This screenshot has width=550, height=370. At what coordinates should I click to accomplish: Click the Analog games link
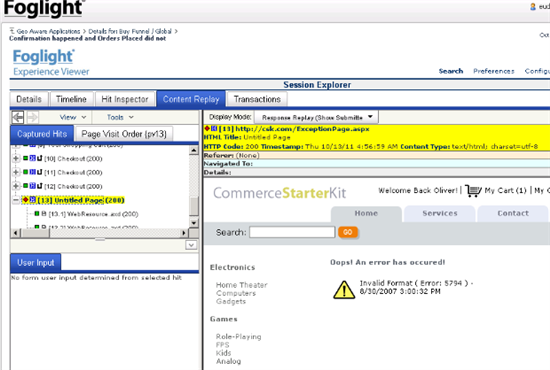point(228,361)
